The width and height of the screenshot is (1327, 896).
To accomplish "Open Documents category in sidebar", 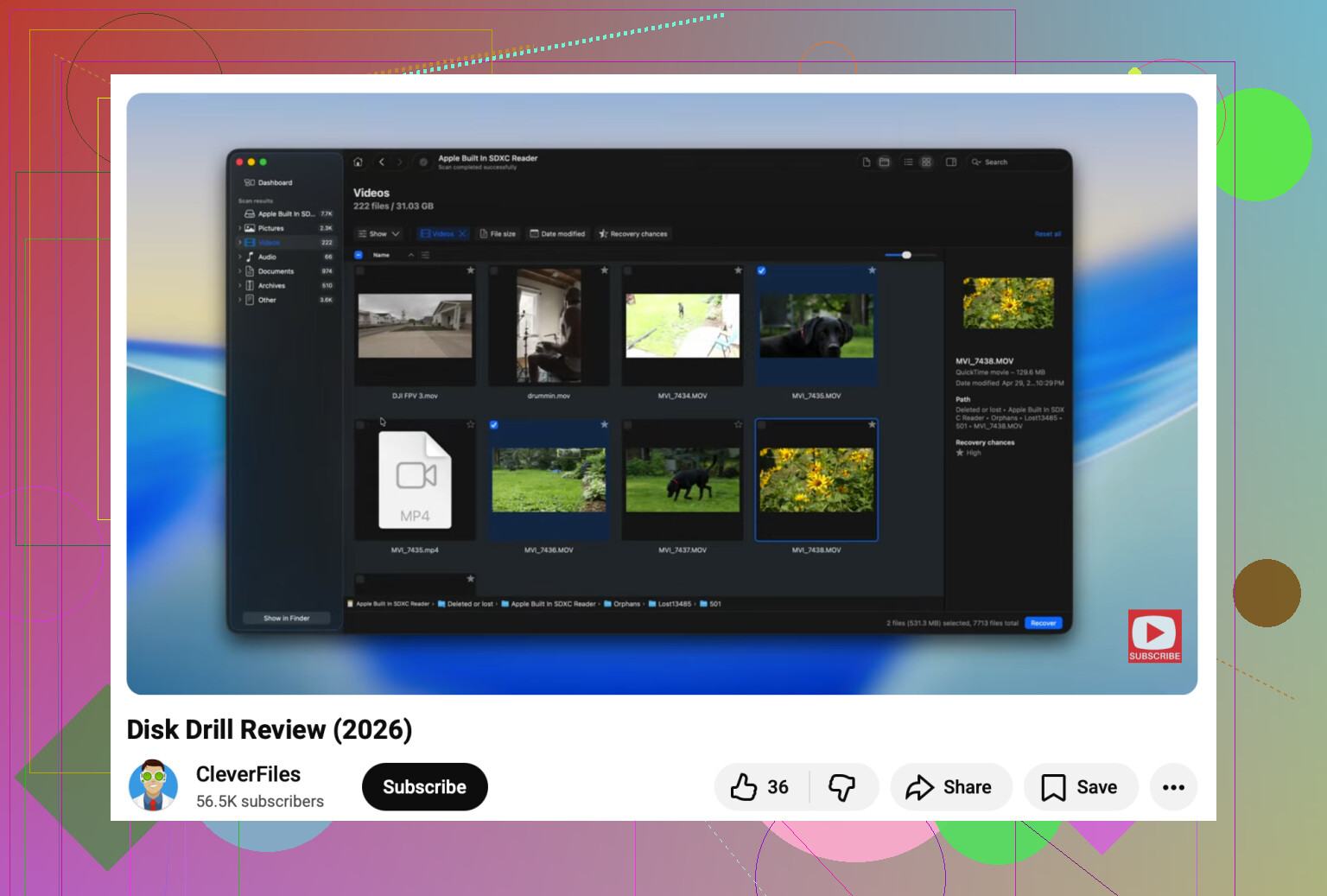I will click(x=288, y=271).
